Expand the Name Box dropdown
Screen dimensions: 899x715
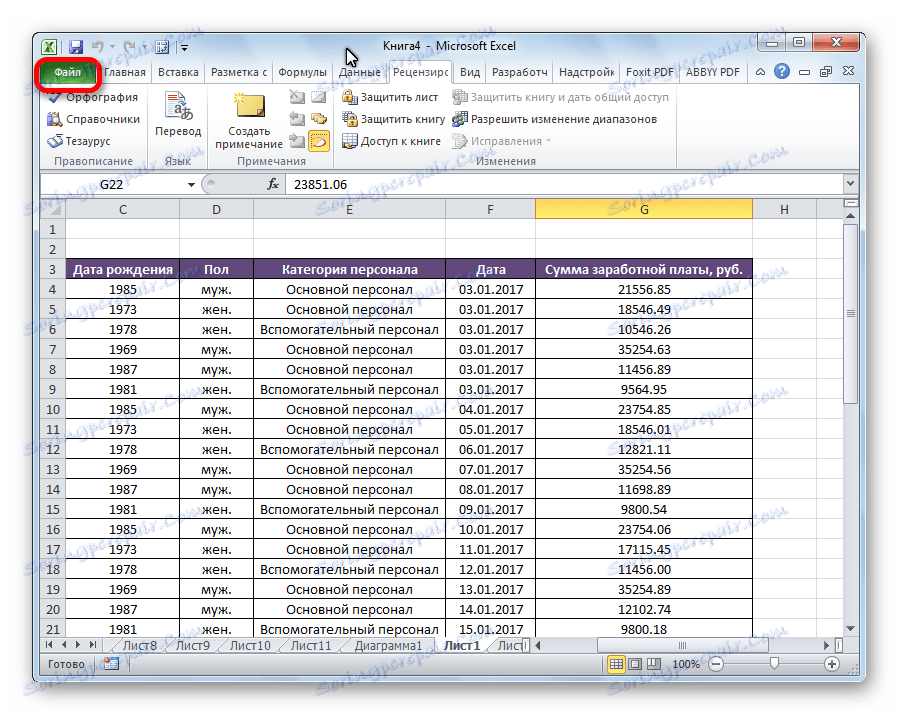click(191, 185)
